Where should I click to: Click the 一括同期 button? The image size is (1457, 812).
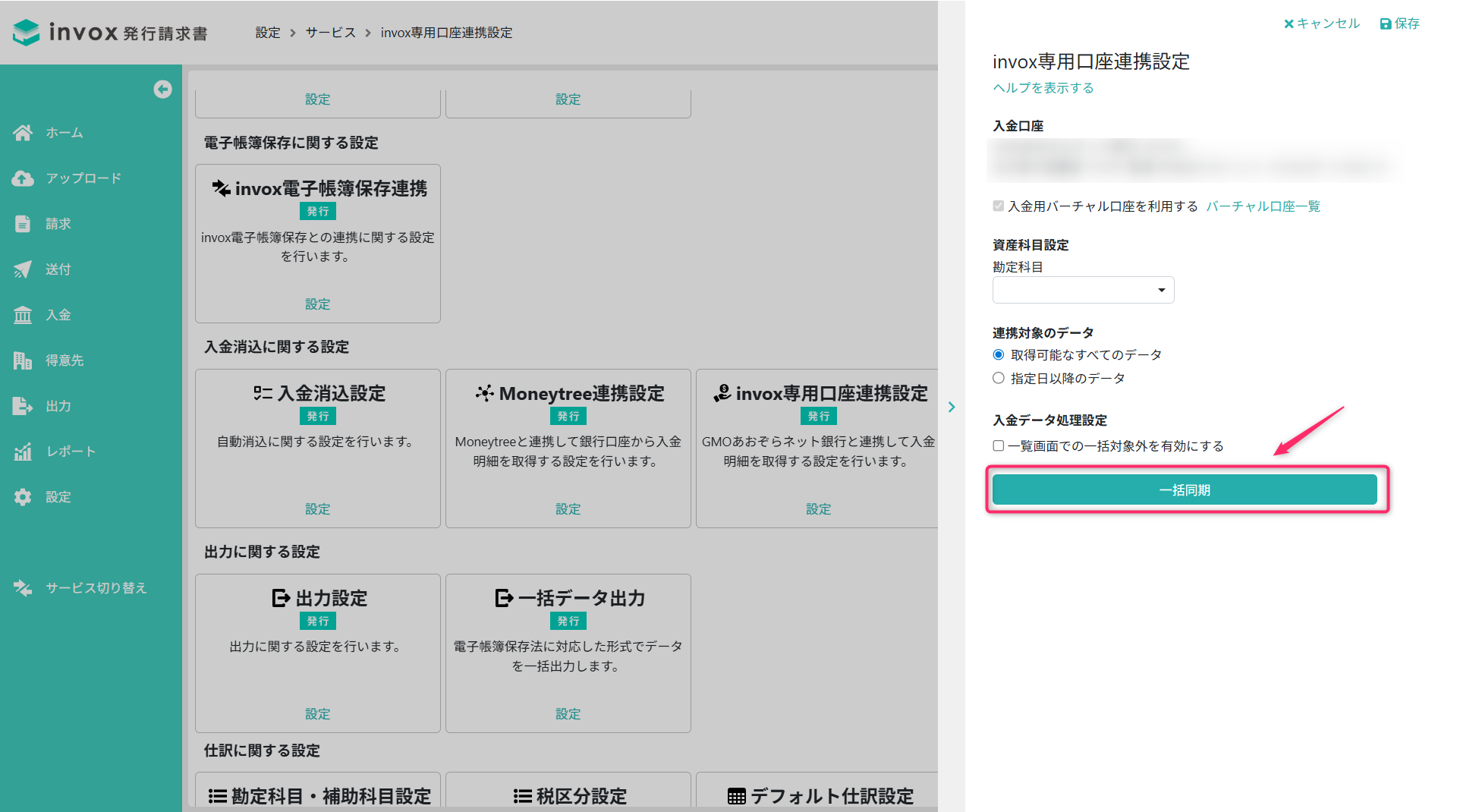(1184, 490)
